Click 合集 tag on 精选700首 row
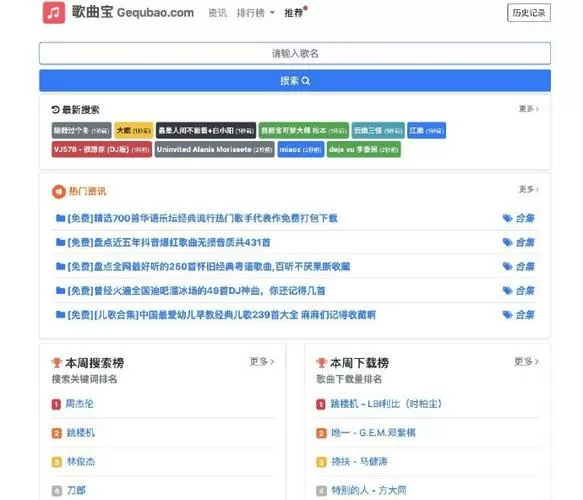The image size is (583, 500). click(x=519, y=218)
